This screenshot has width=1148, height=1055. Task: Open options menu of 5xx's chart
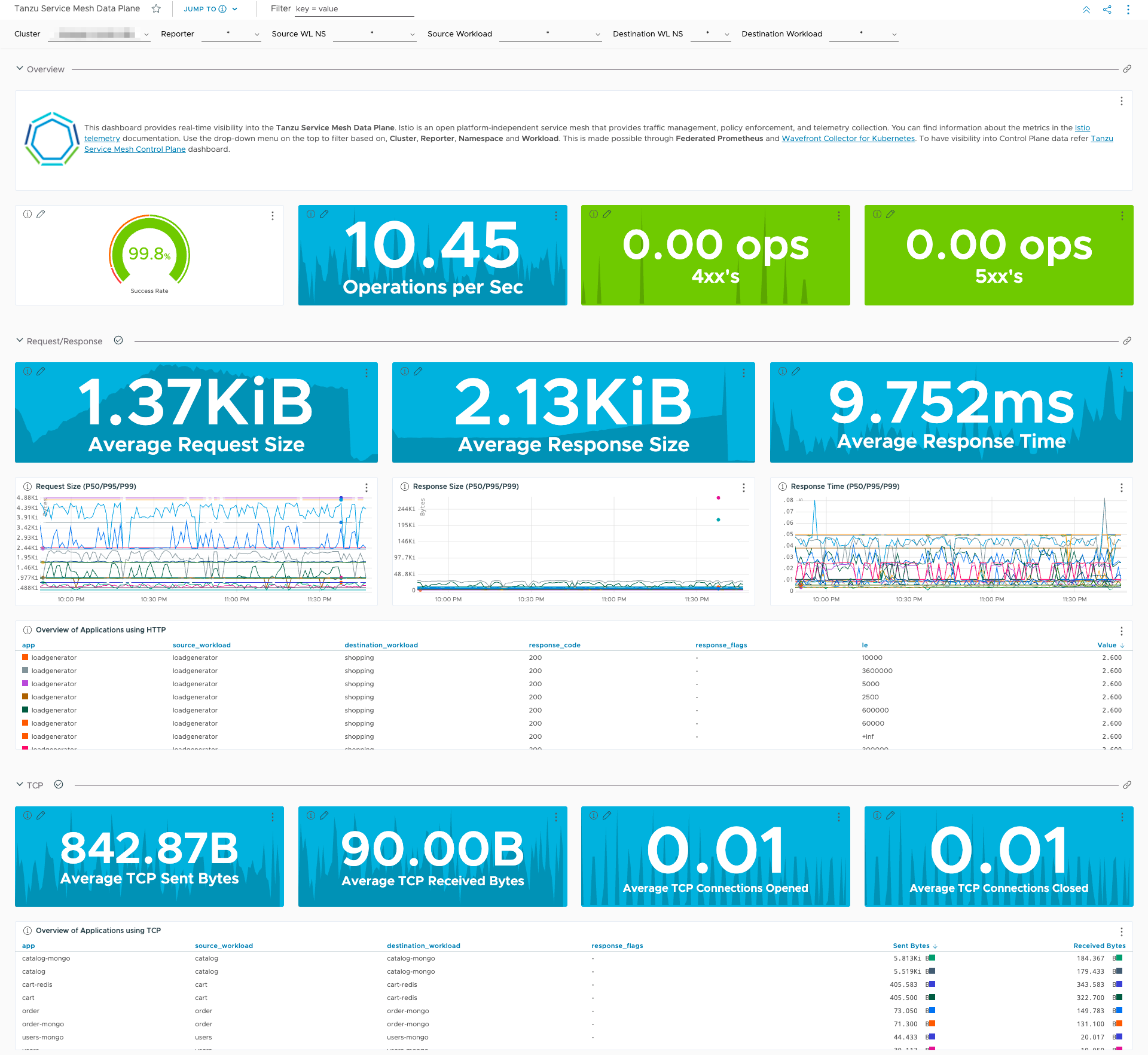1122,216
